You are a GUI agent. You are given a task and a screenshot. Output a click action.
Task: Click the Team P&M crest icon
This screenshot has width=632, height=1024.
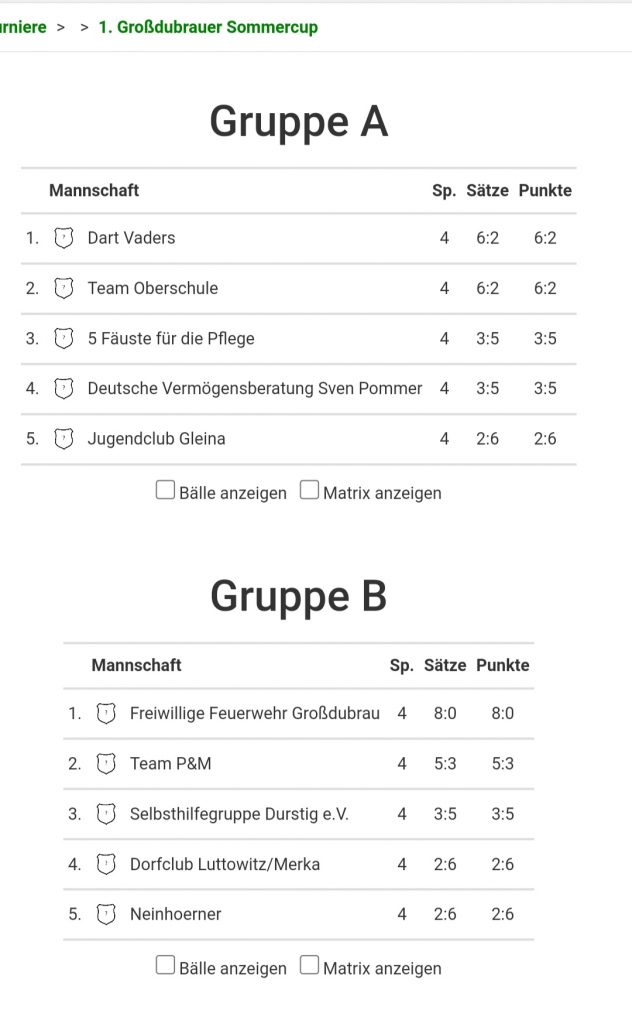point(106,763)
